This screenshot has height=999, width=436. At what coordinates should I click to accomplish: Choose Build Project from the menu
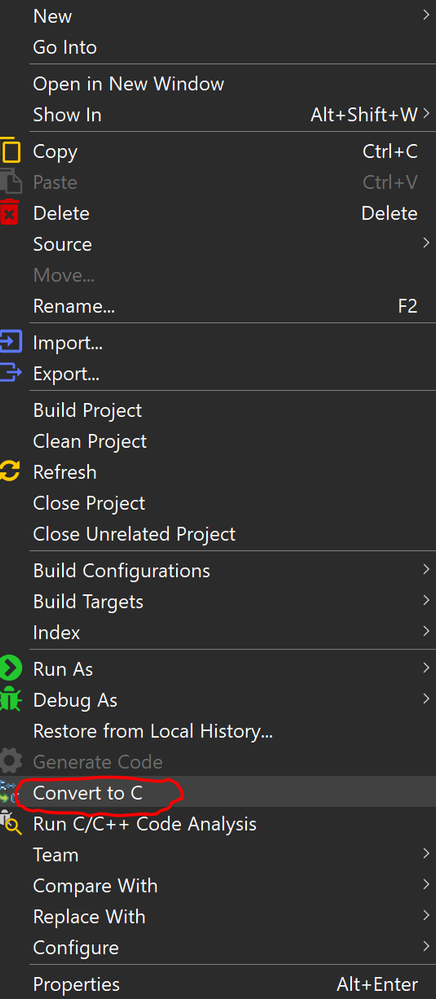point(218,410)
